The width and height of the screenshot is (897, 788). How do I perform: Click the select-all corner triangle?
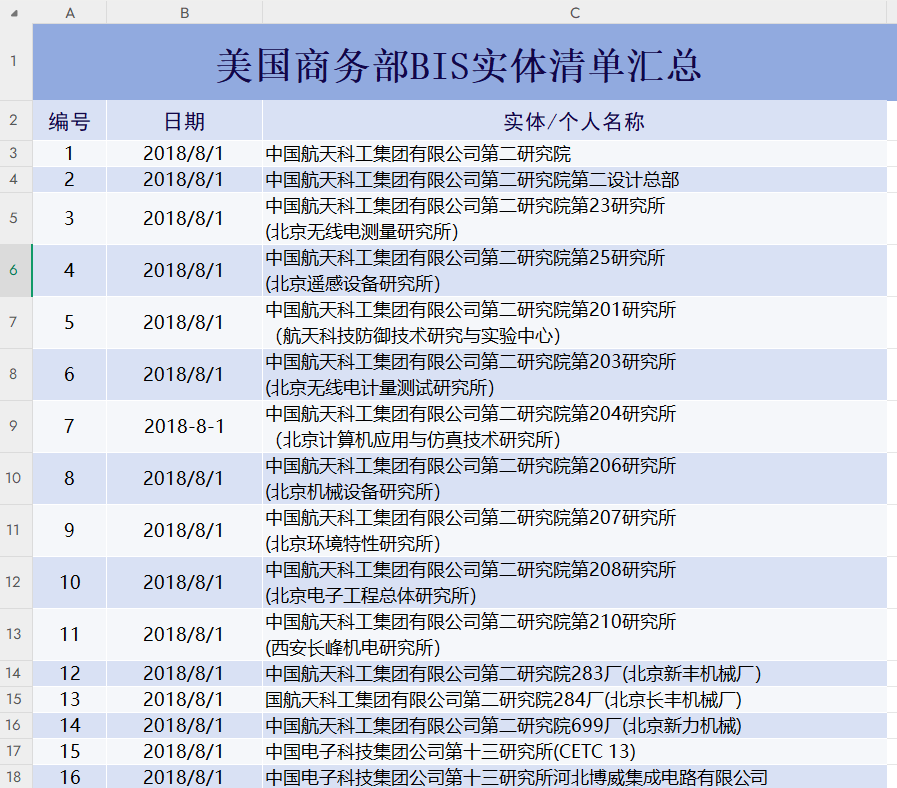pos(15,13)
